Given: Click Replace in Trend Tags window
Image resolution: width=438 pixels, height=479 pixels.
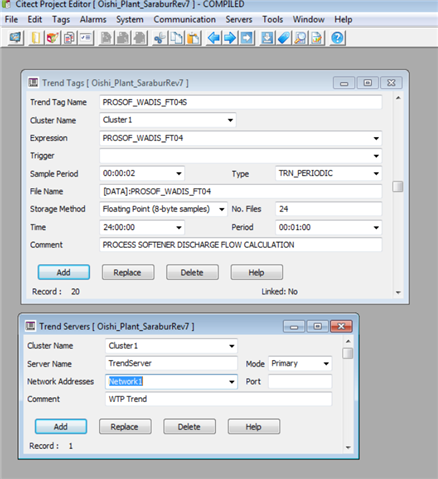Looking at the screenshot, I should point(128,272).
